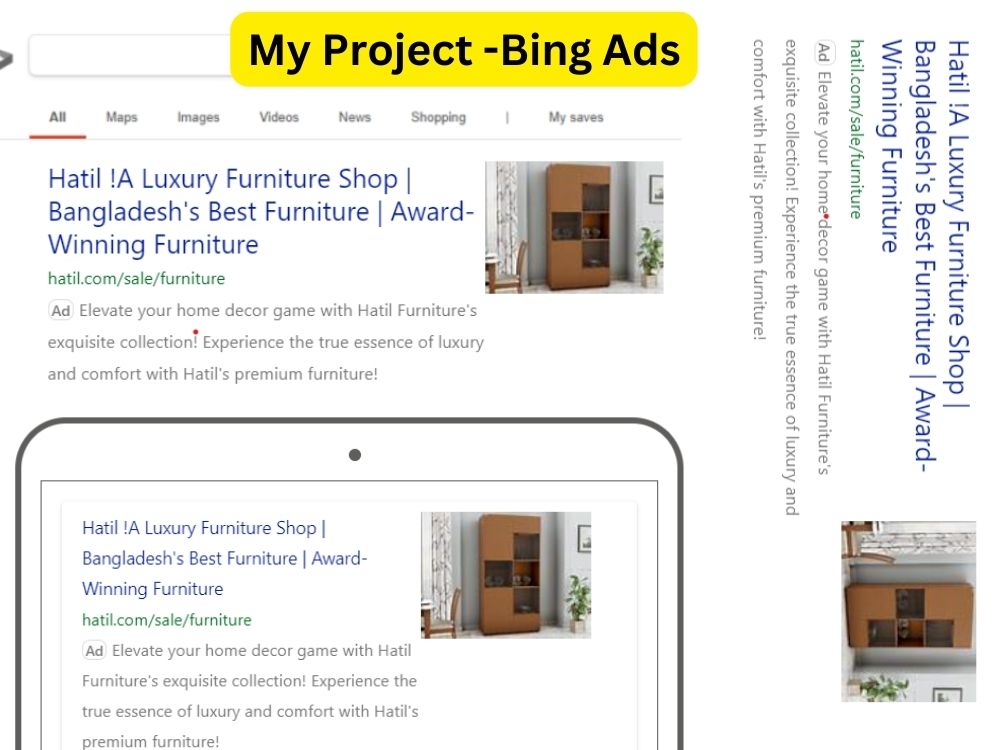Image resolution: width=1000 pixels, height=750 pixels.
Task: Open cabinet thumbnail in tablet preview
Action: coord(506,575)
